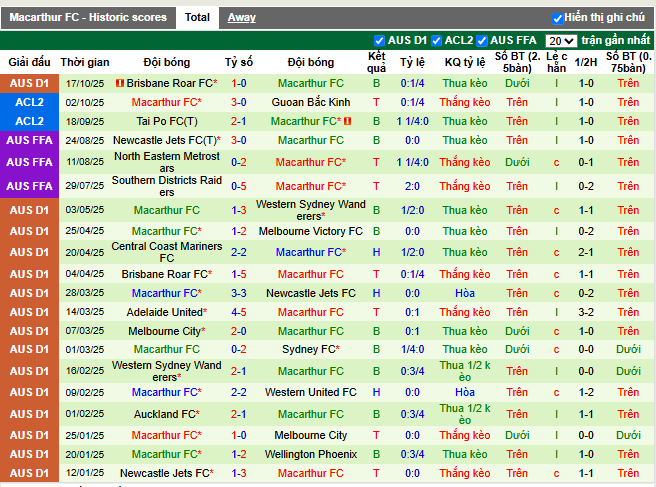Toggle the ACL2 league filter checkbox
Viewport: 656px width, 487px height.
(437, 41)
